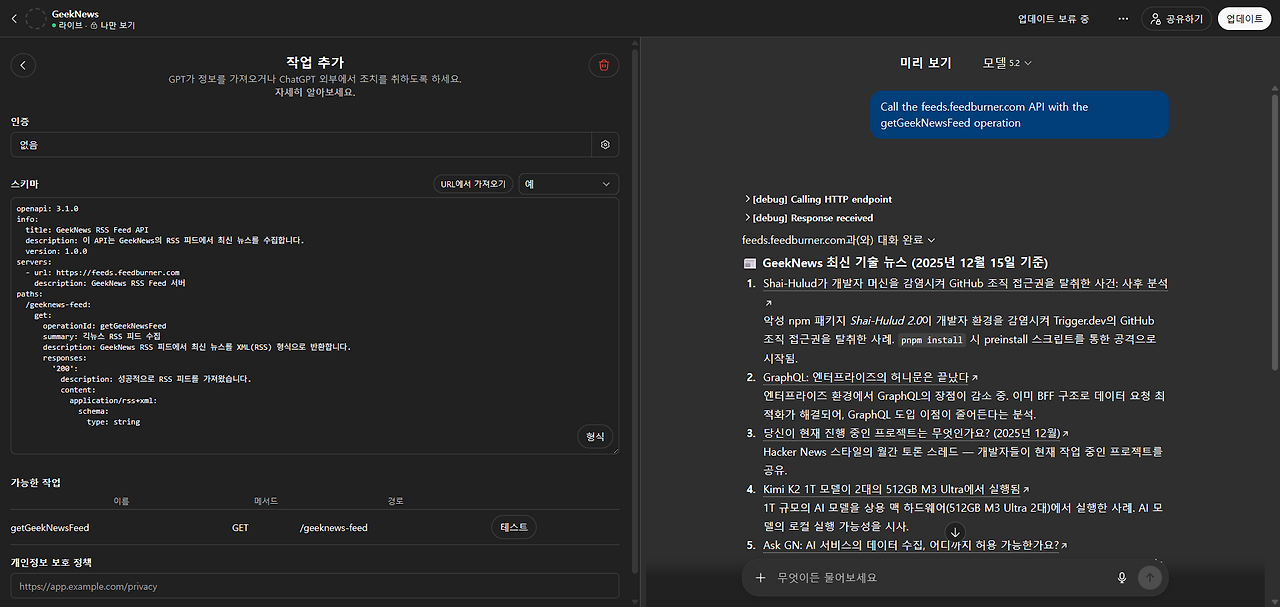1280x607 pixels.
Task: Open the 예 examples dropdown
Action: (568, 184)
